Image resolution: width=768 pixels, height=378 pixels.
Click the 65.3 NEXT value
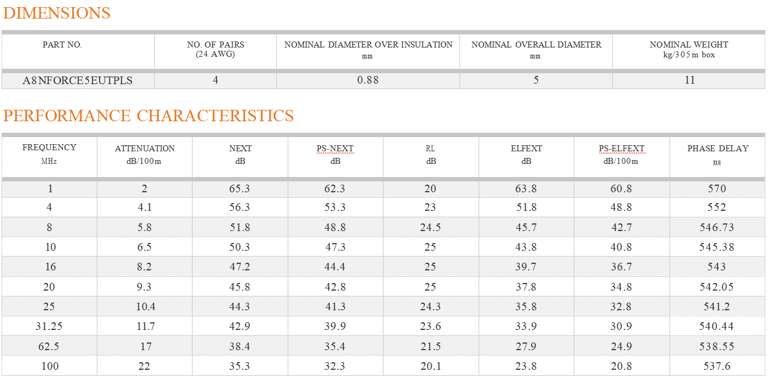pyautogui.click(x=240, y=189)
